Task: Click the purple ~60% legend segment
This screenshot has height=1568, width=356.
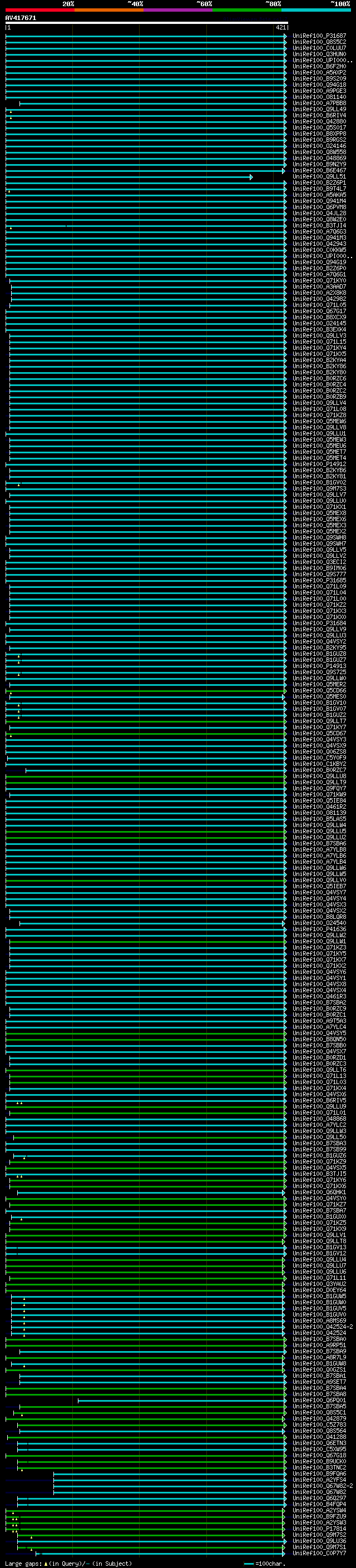Action: click(x=177, y=10)
